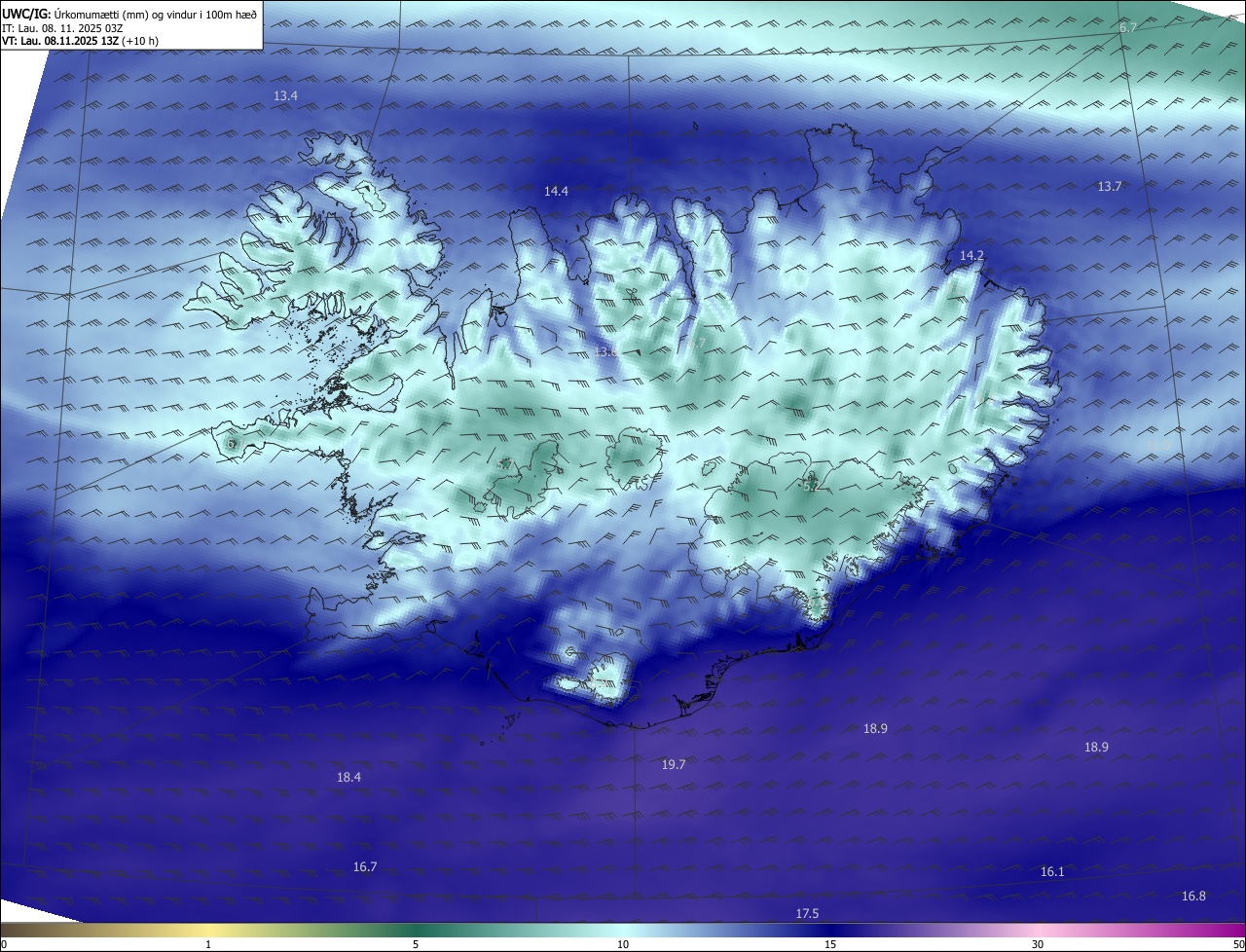1246x952 pixels.
Task: Select the valid time "VT: Lau. 08.11.2025 13Z"
Action: [x=60, y=41]
